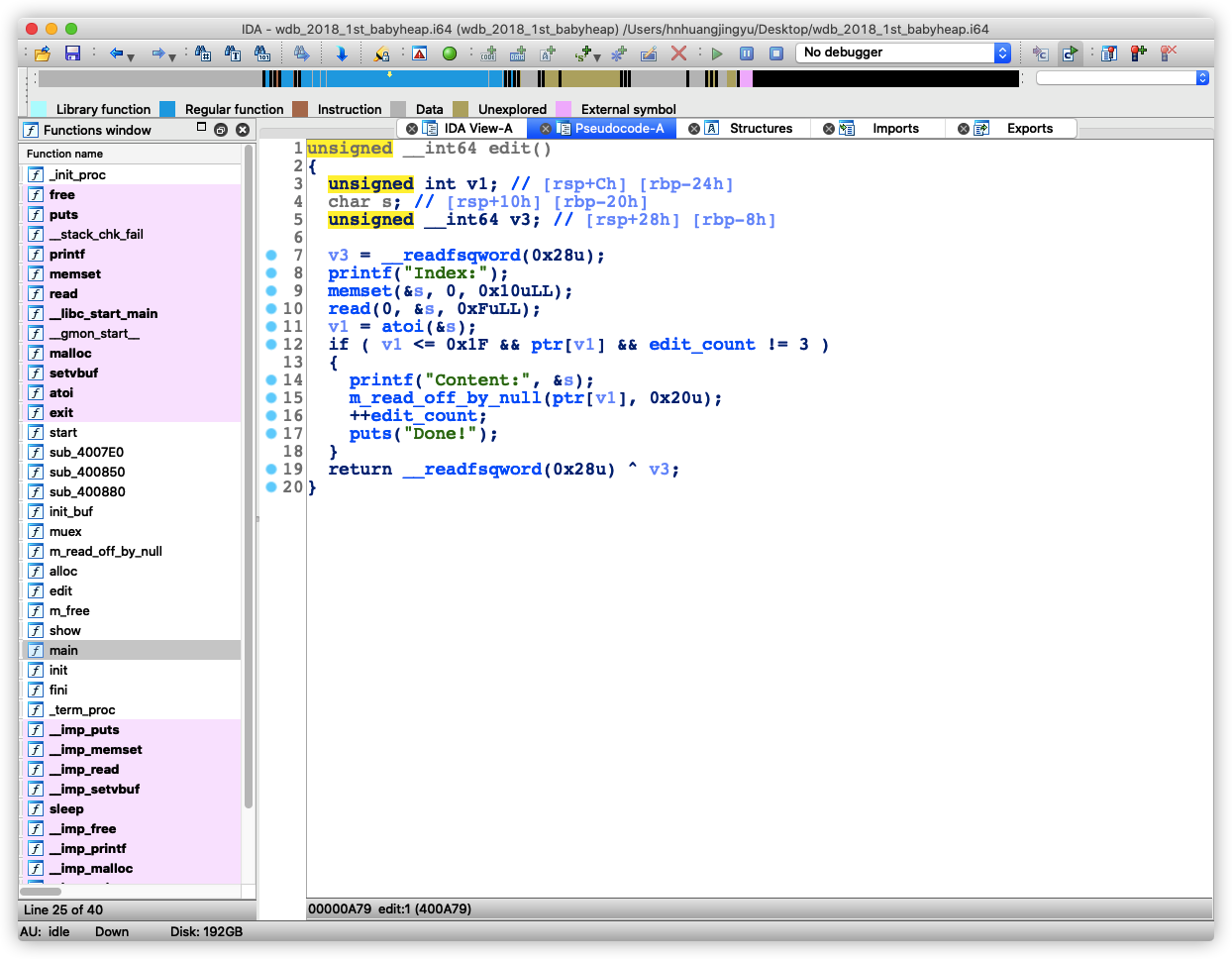Click edit_count variable on line 12
Image resolution: width=1232 pixels, height=959 pixels.
(x=702, y=345)
